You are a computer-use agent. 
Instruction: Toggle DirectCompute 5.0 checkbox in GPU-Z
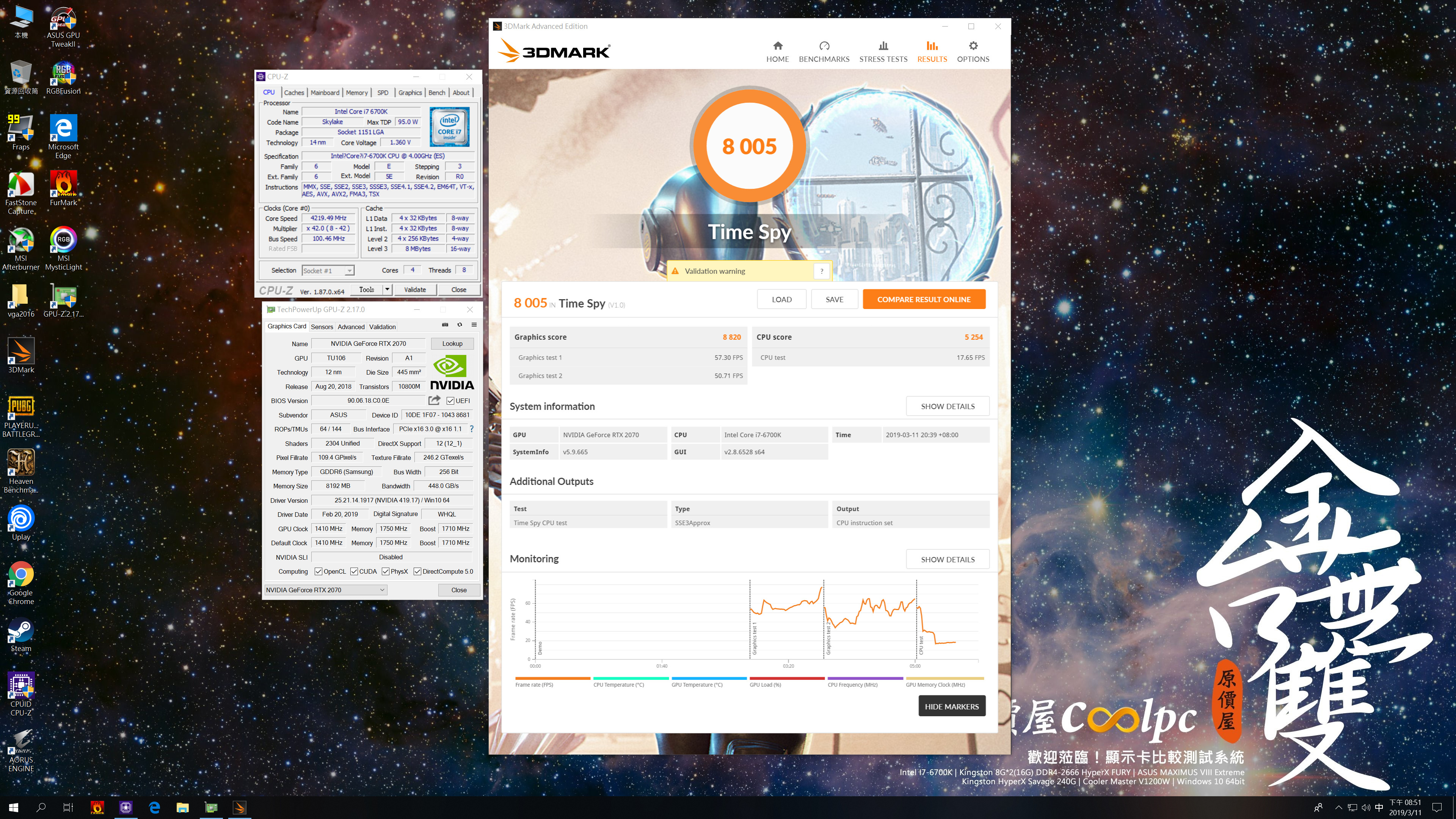click(417, 571)
